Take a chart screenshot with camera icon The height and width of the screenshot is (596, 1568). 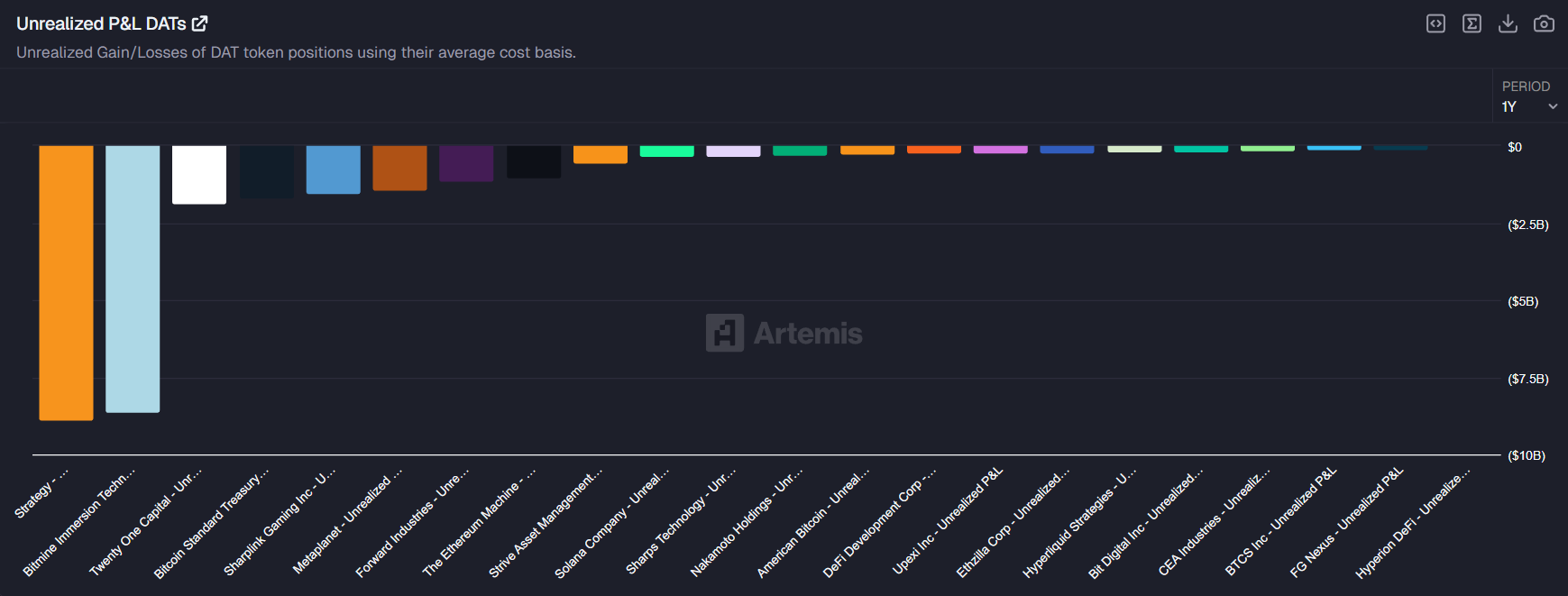pyautogui.click(x=1544, y=23)
